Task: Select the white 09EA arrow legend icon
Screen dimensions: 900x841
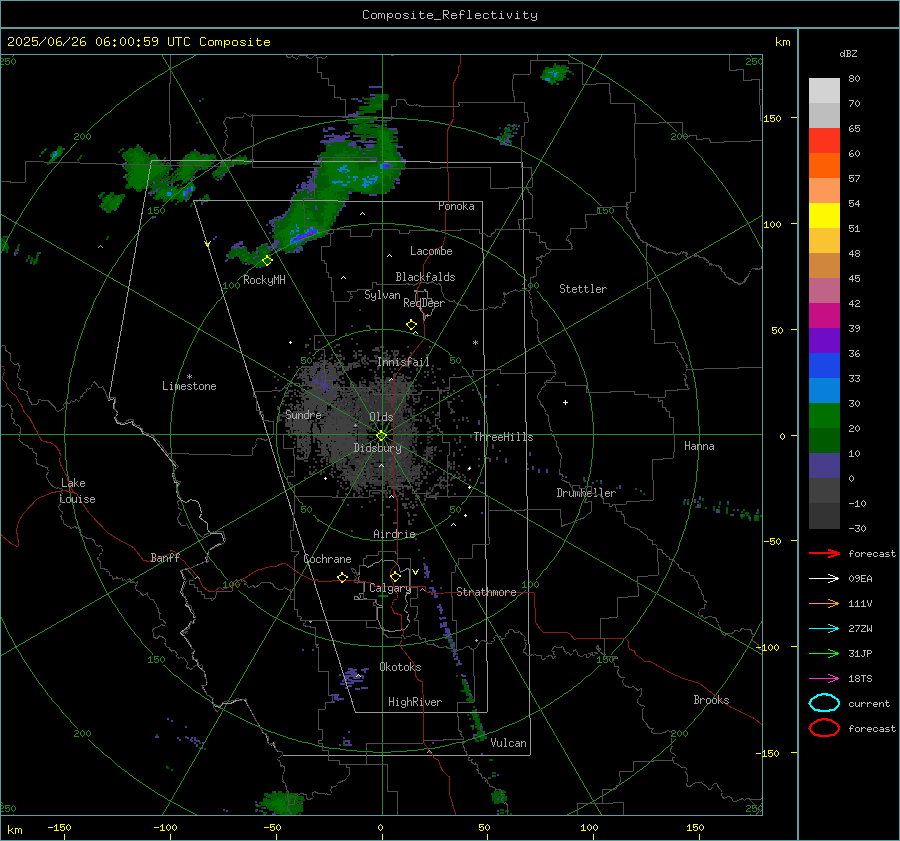Action: 824,579
